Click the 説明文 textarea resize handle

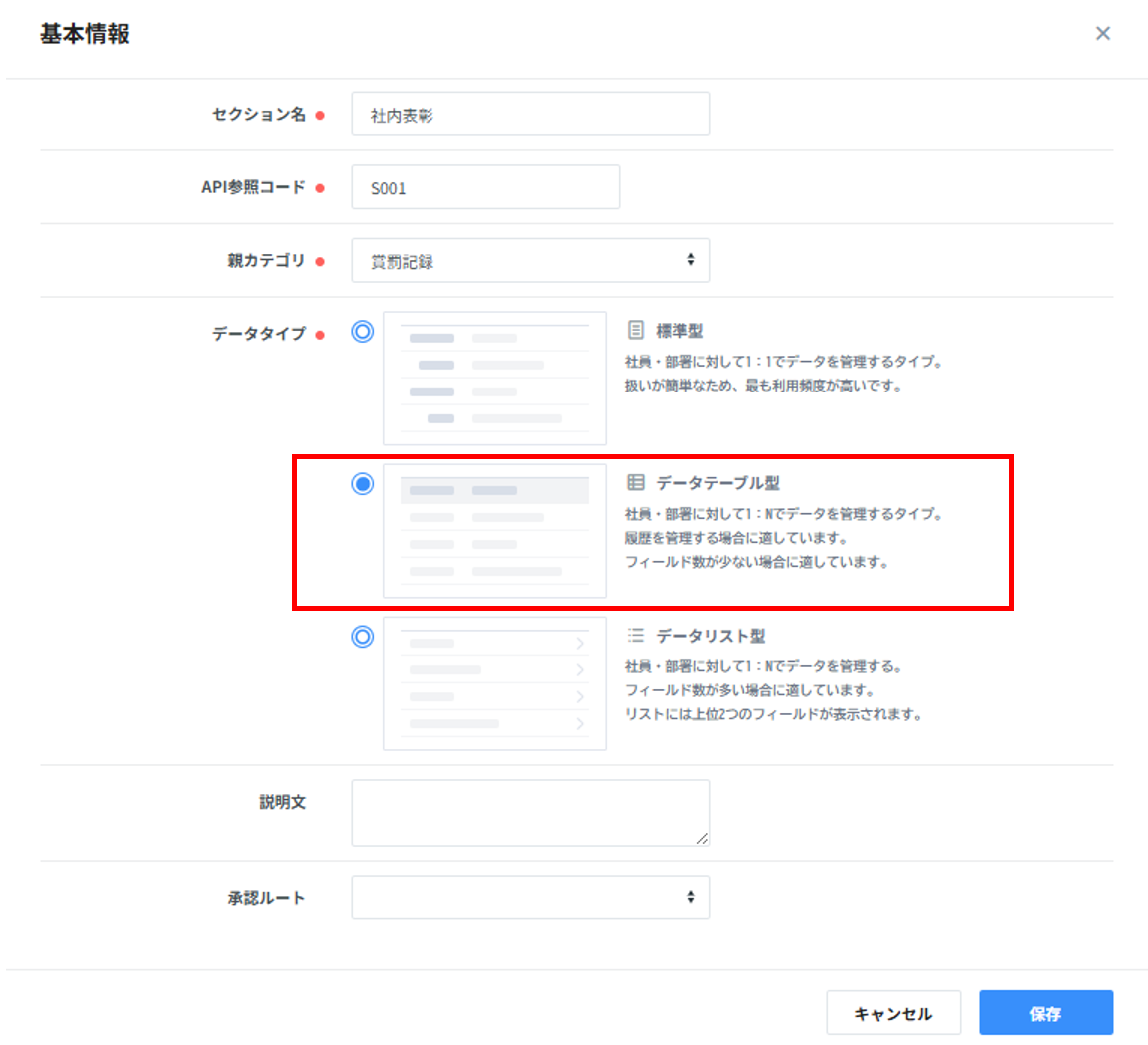[x=703, y=839]
